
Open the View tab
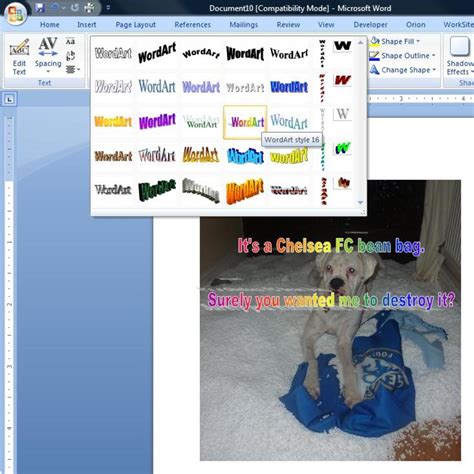[x=326, y=25]
